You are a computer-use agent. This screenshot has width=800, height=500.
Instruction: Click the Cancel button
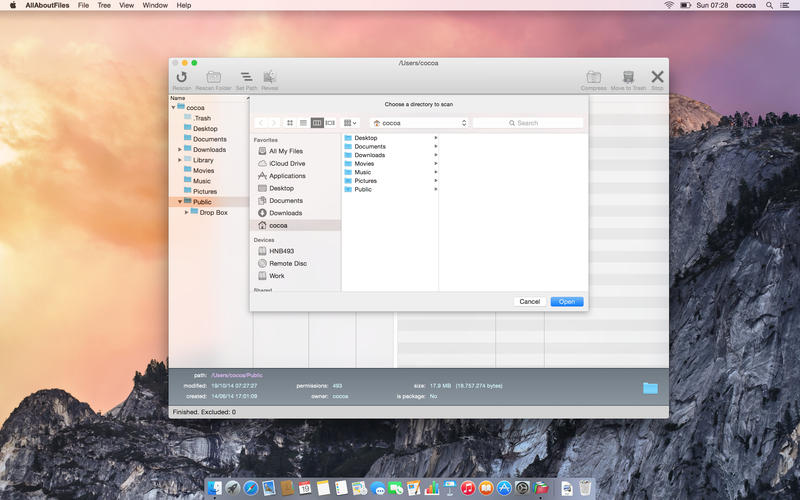[x=530, y=302]
